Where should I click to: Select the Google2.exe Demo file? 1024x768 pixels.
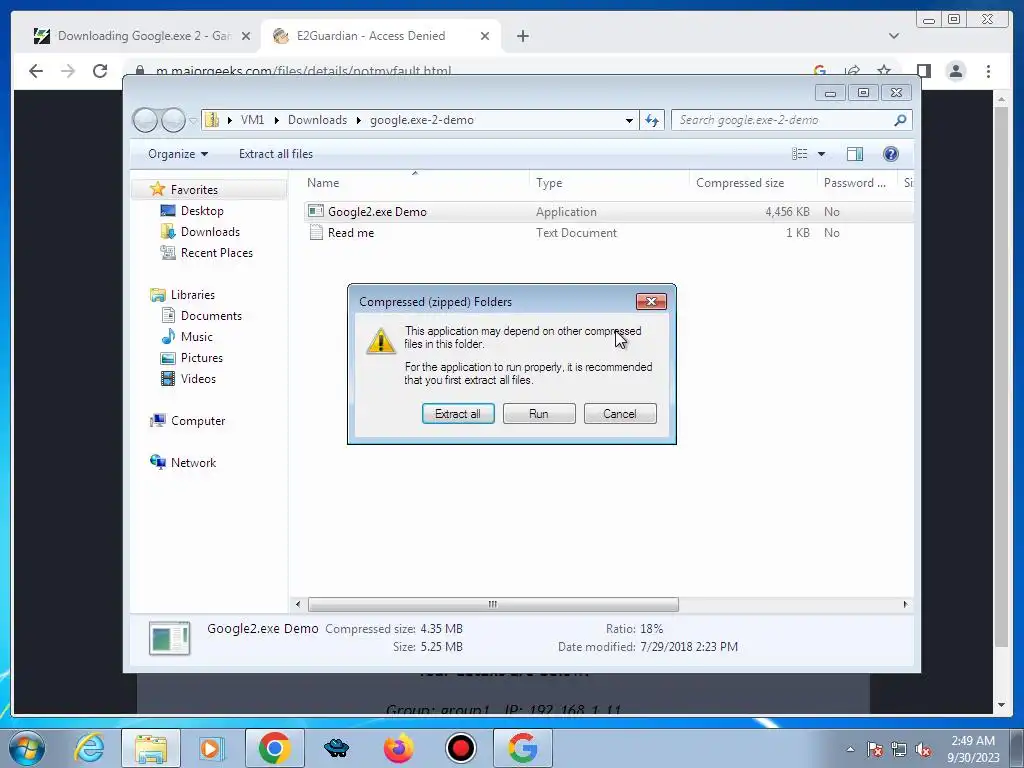[377, 212]
